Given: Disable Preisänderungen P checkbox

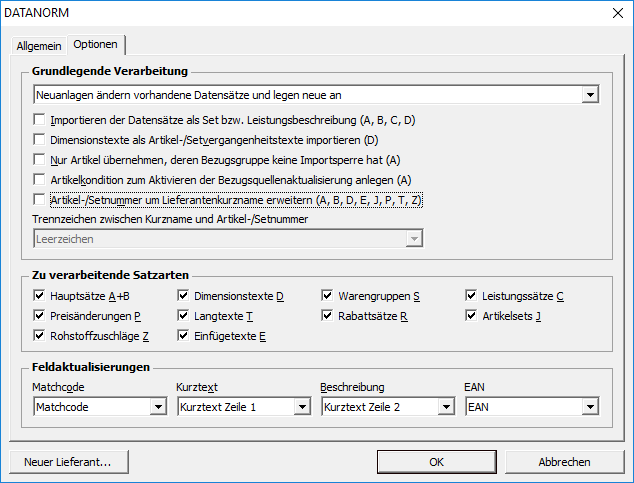Looking at the screenshot, I should pyautogui.click(x=39, y=316).
